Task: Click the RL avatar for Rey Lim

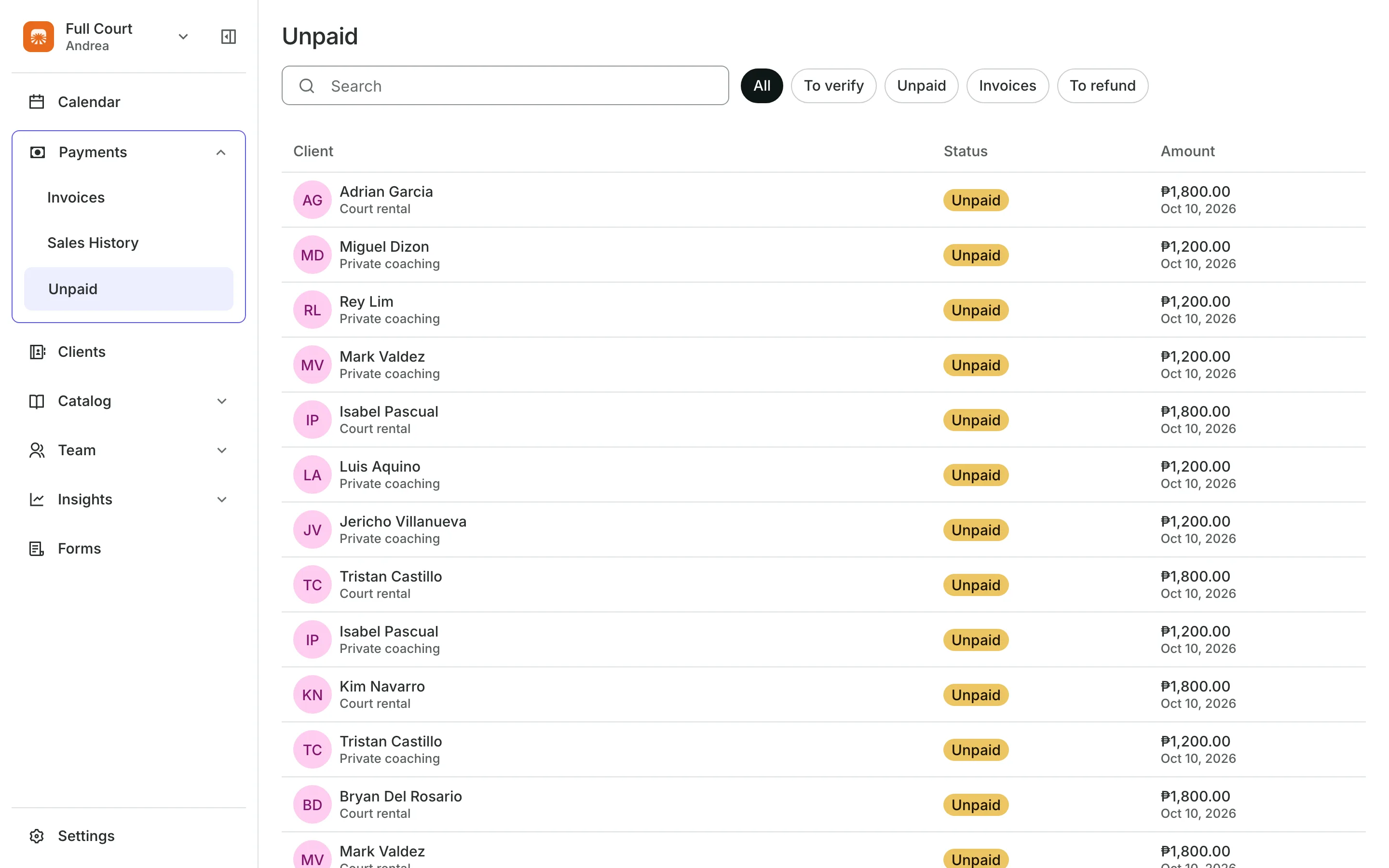Action: click(312, 310)
